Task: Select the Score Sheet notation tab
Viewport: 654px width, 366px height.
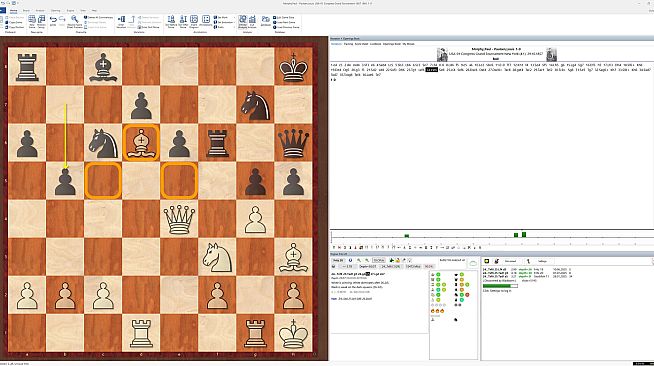Action: 361,44
